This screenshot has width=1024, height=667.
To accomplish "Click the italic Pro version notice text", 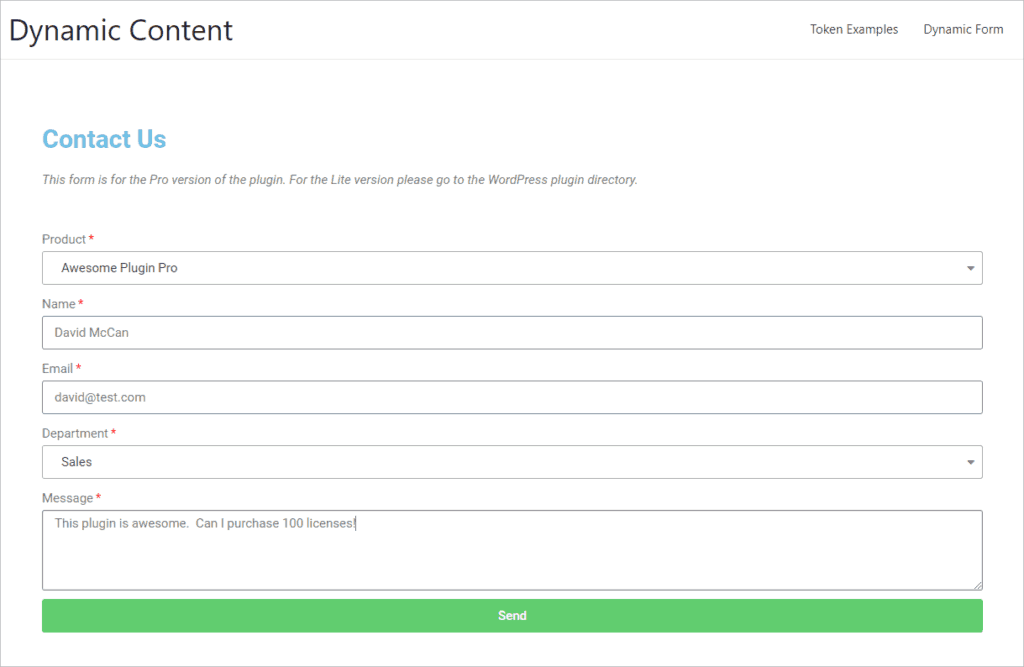I will 339,180.
